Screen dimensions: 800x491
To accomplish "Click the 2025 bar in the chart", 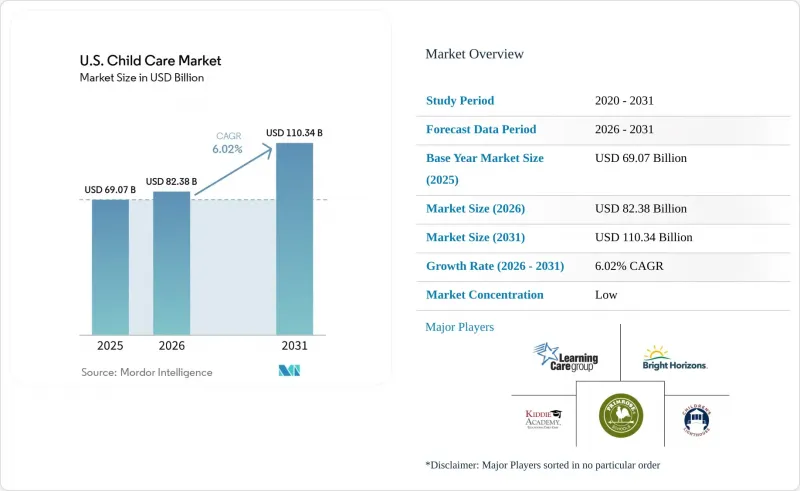I will pyautogui.click(x=110, y=267).
